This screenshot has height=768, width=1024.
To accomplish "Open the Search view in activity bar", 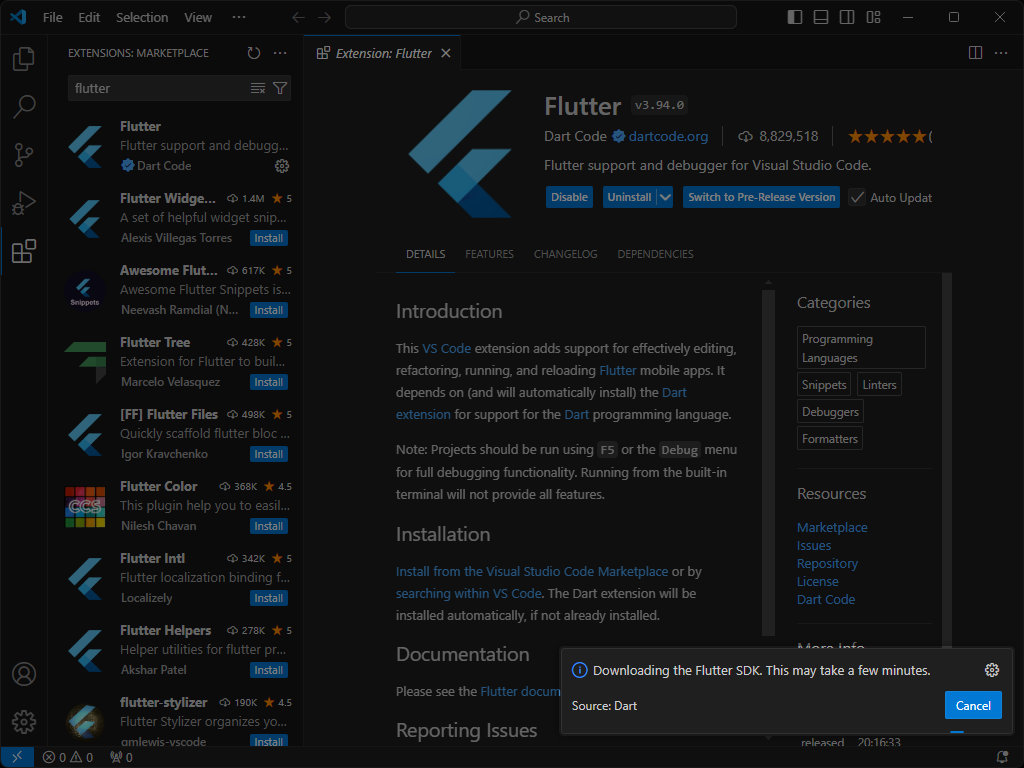I will 24,106.
